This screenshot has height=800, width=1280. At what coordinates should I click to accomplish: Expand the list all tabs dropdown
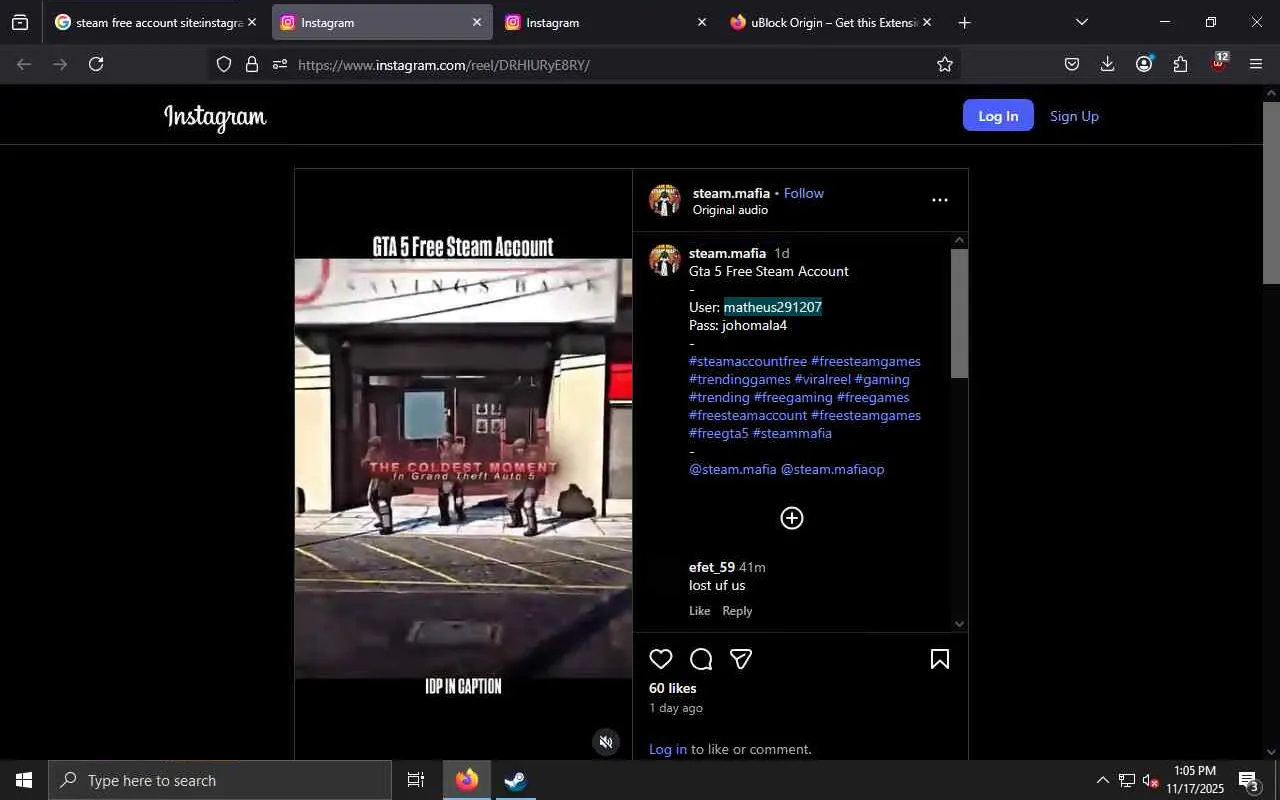(1081, 22)
